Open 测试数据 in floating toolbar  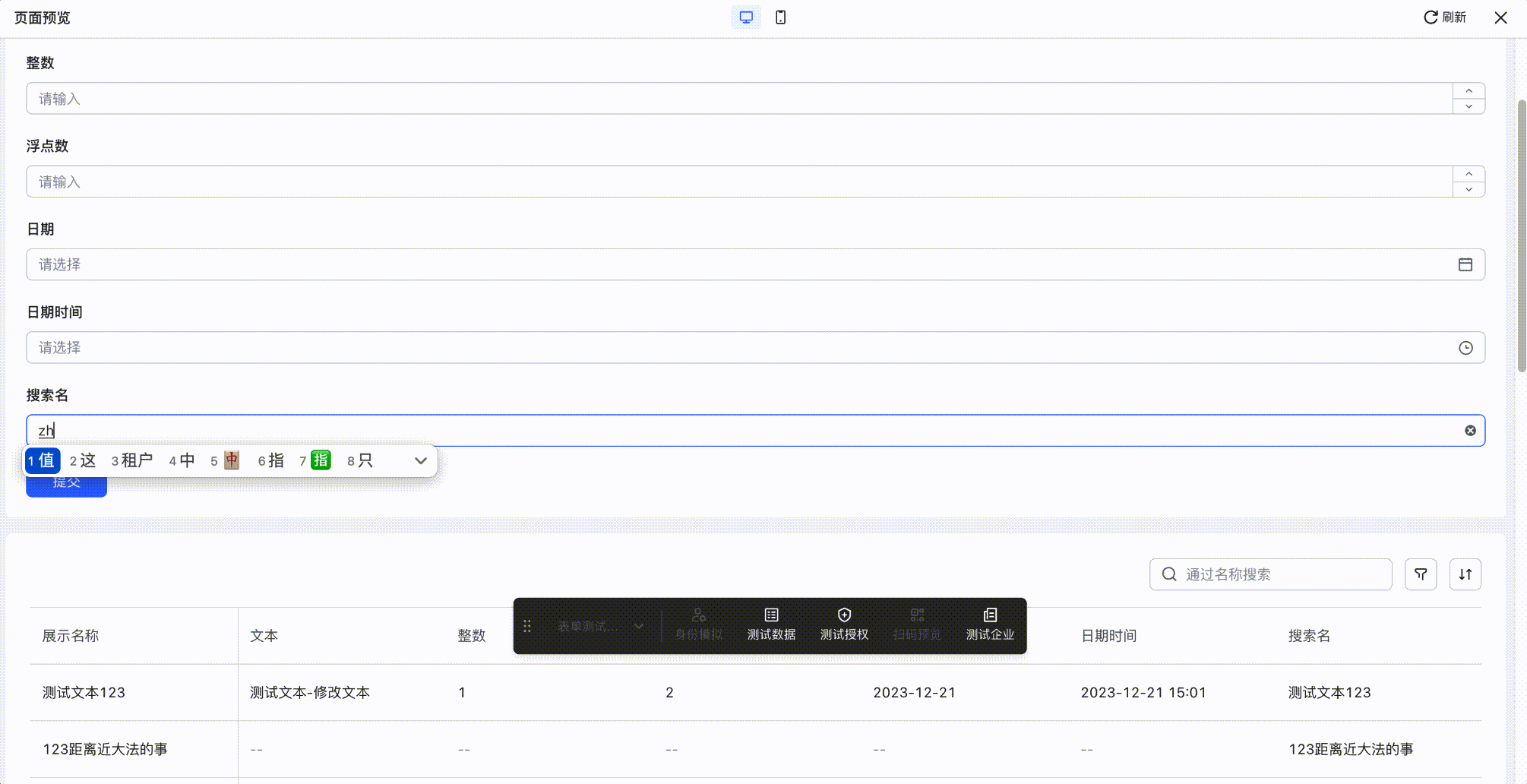[x=771, y=624]
